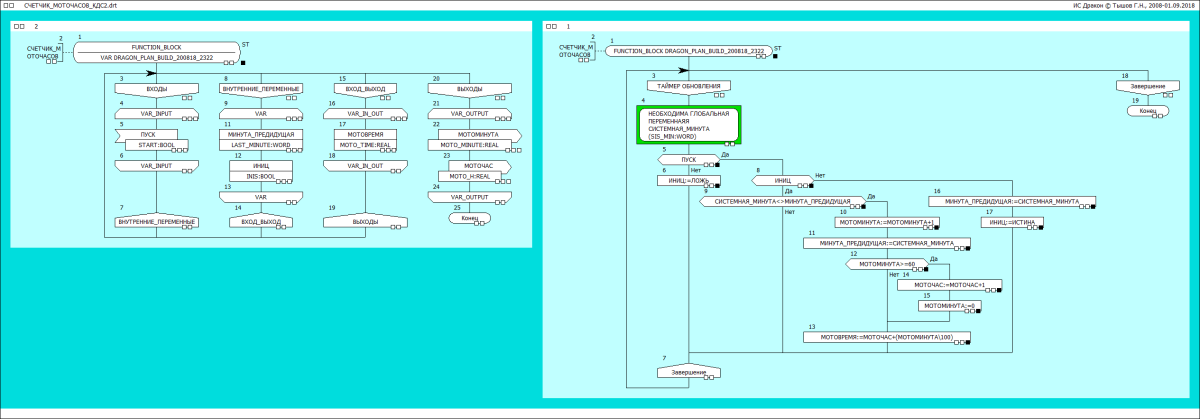Select the ПУСК condition block

(688, 159)
